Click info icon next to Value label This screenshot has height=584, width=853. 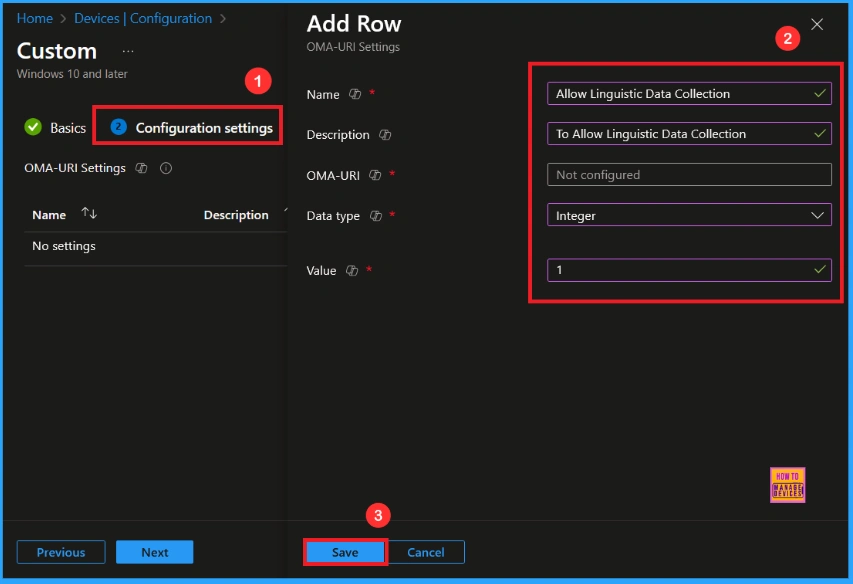point(352,270)
